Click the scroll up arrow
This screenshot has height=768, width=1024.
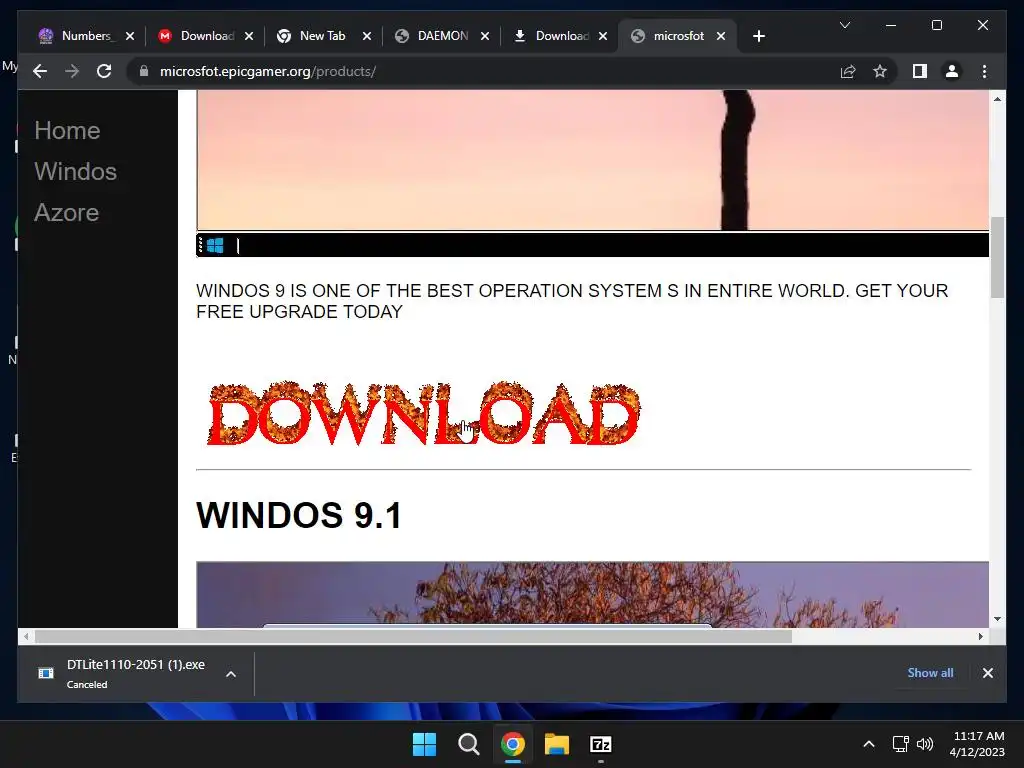click(997, 99)
